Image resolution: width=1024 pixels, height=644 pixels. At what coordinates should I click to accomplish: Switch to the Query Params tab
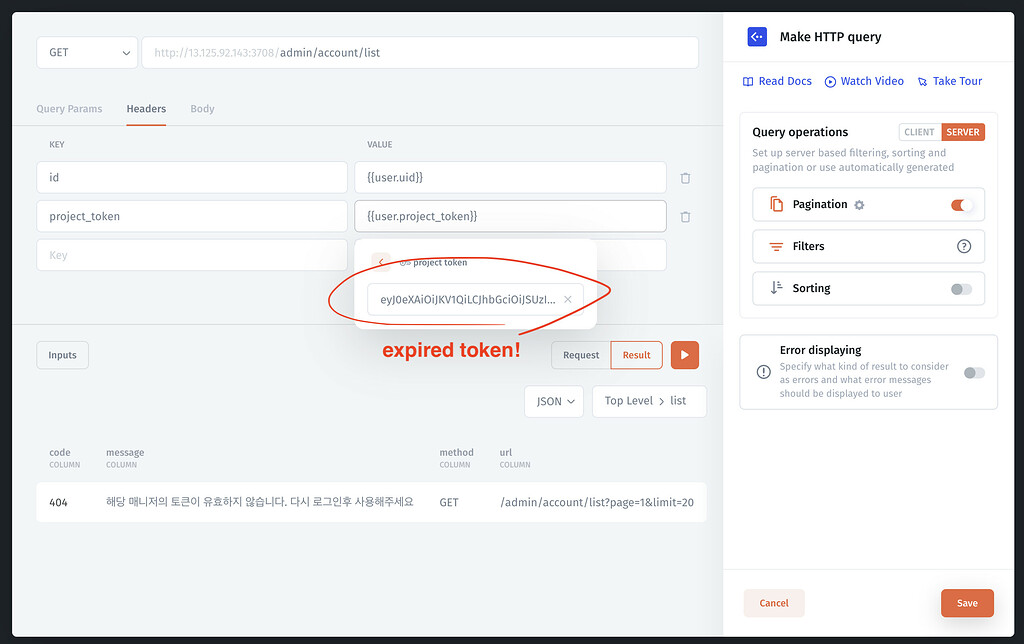coord(69,109)
